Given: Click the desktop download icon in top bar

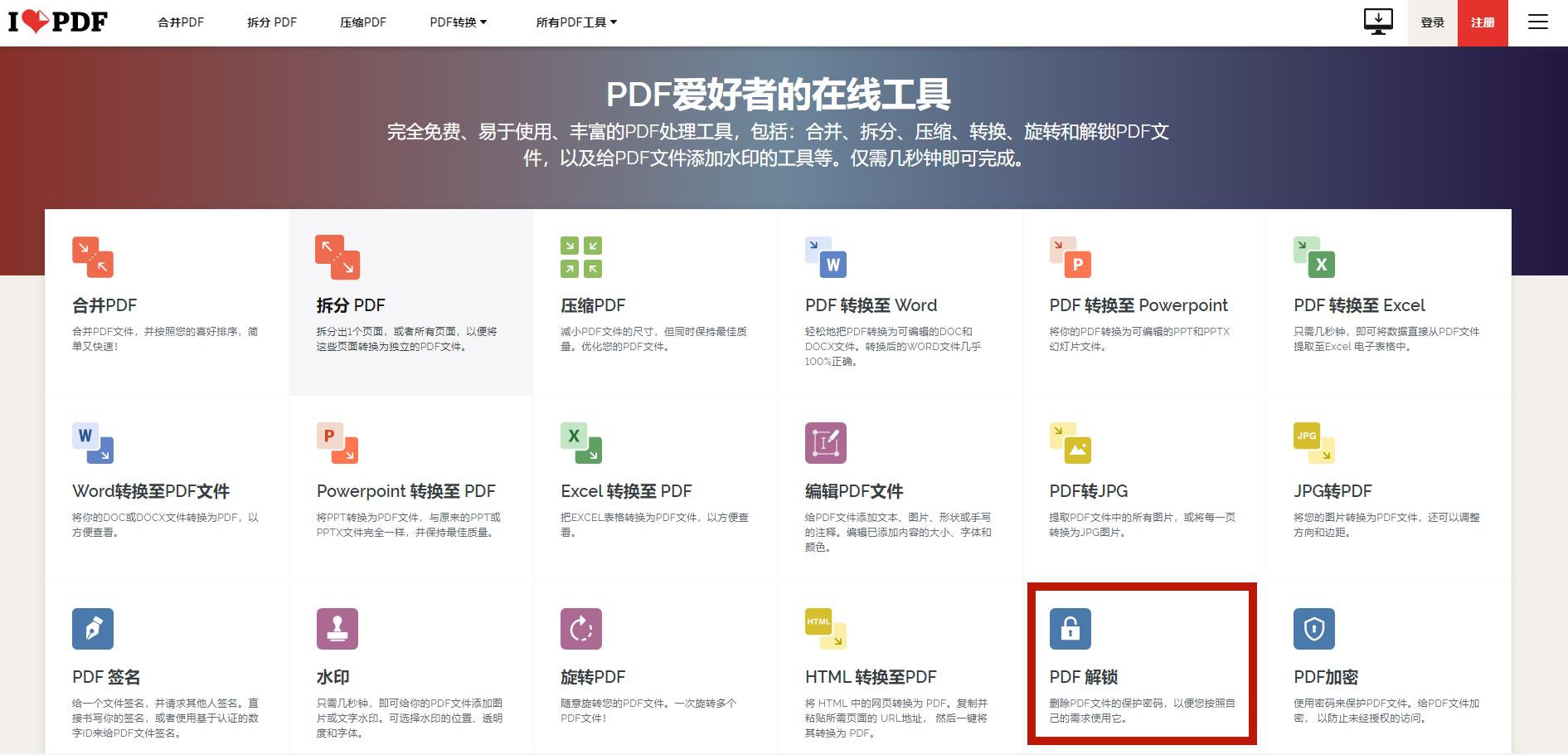Looking at the screenshot, I should [x=1376, y=22].
